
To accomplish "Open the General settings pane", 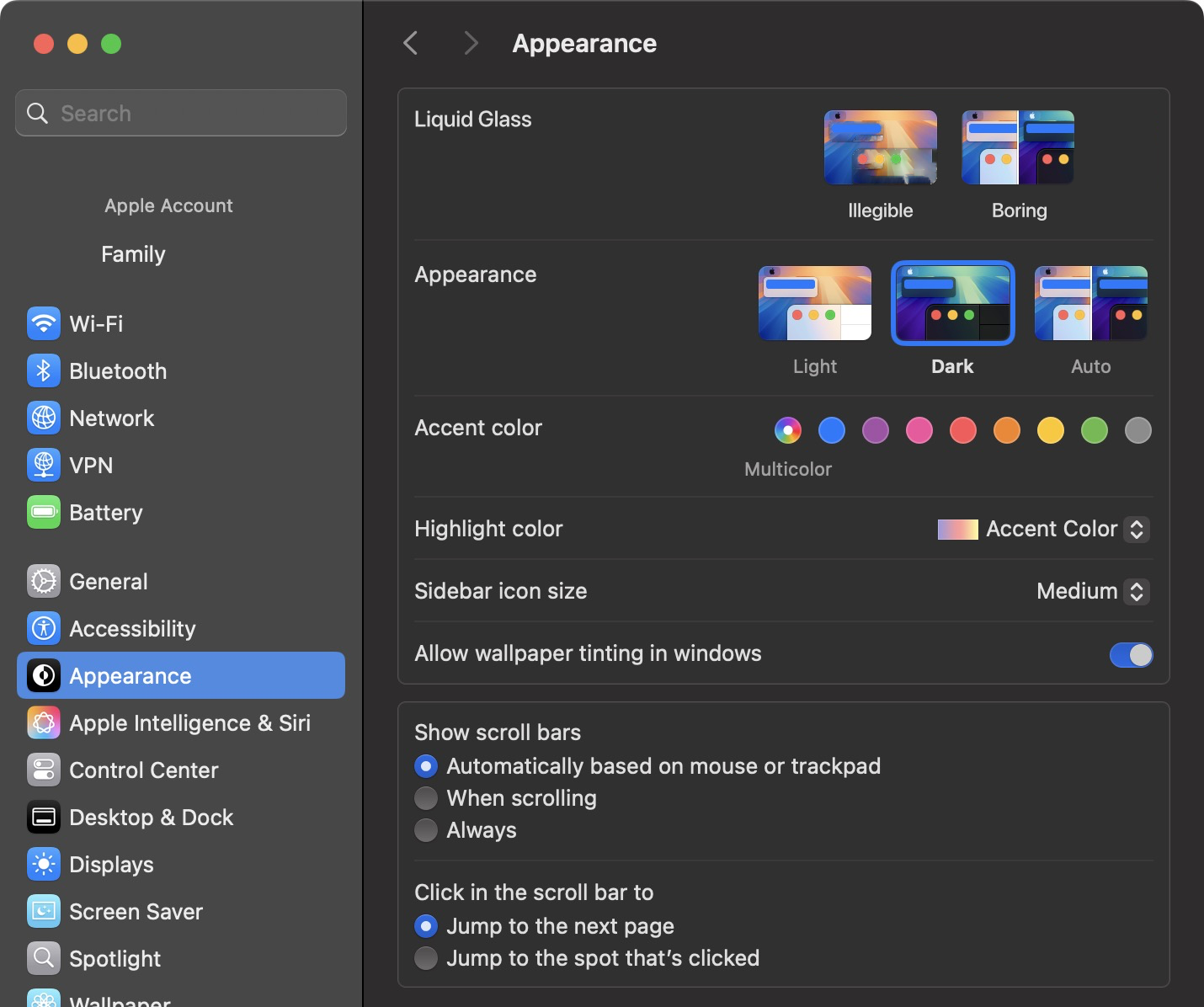I will coord(109,581).
